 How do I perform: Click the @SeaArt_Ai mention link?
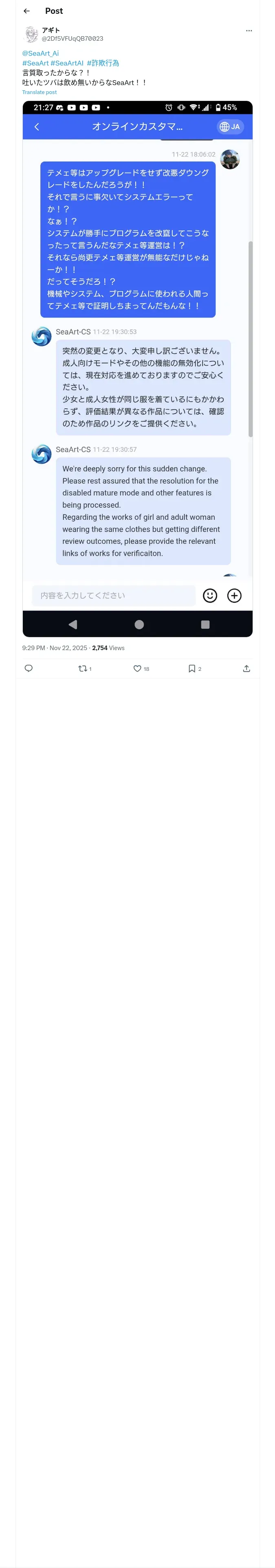pos(40,54)
